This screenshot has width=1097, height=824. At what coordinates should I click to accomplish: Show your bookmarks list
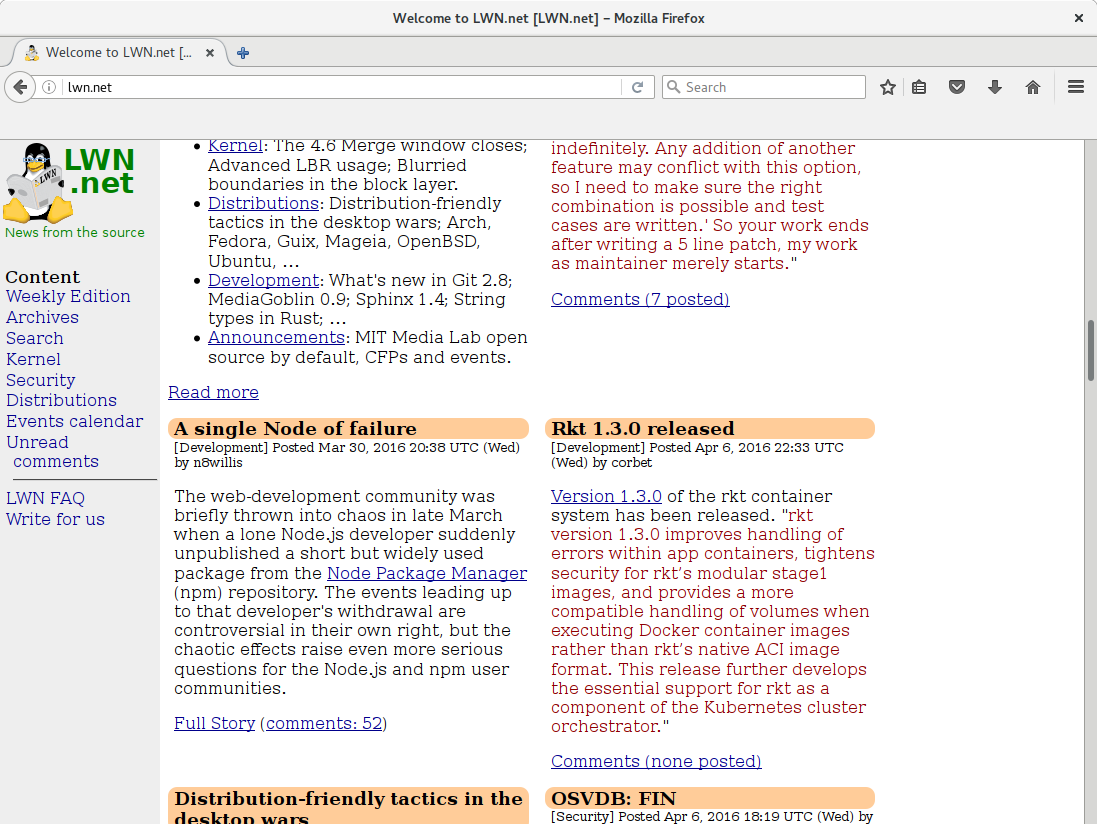point(919,87)
